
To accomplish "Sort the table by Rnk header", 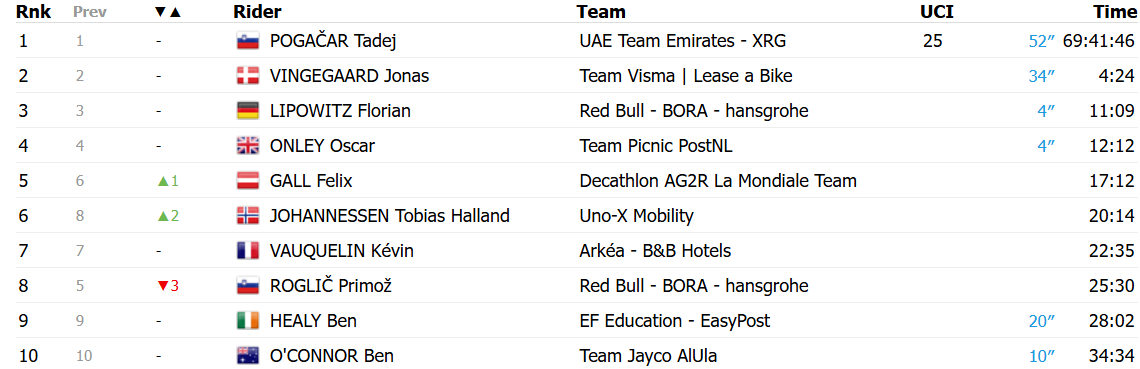I will [x=33, y=12].
